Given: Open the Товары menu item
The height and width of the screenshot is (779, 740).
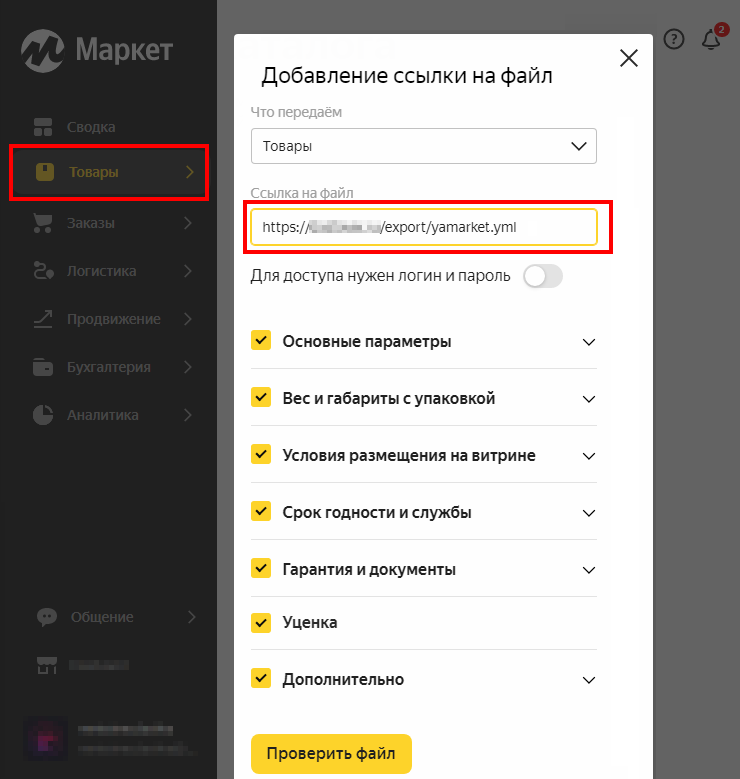Looking at the screenshot, I should (109, 172).
